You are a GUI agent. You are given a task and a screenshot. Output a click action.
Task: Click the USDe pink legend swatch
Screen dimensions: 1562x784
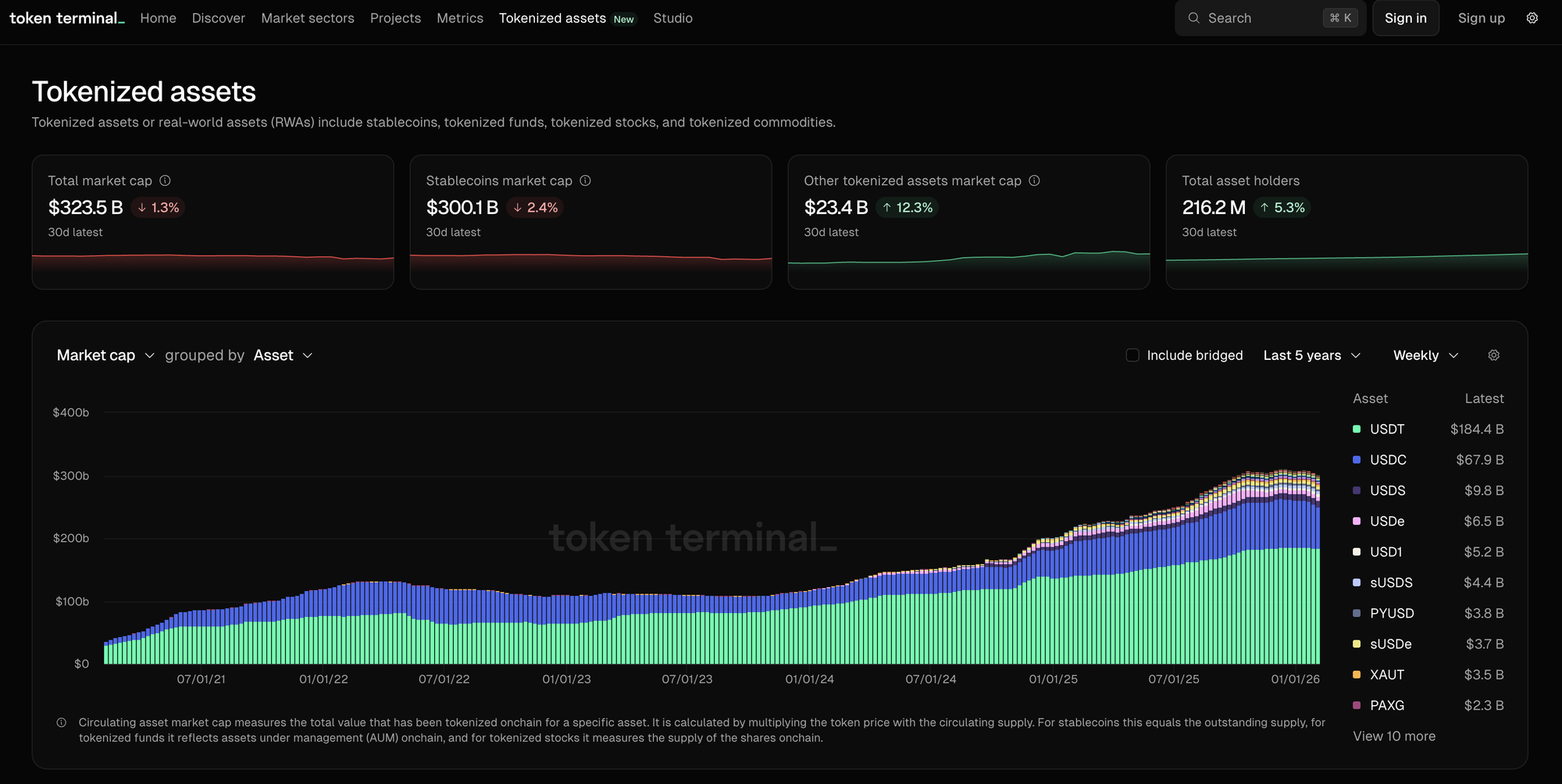[x=1357, y=521]
